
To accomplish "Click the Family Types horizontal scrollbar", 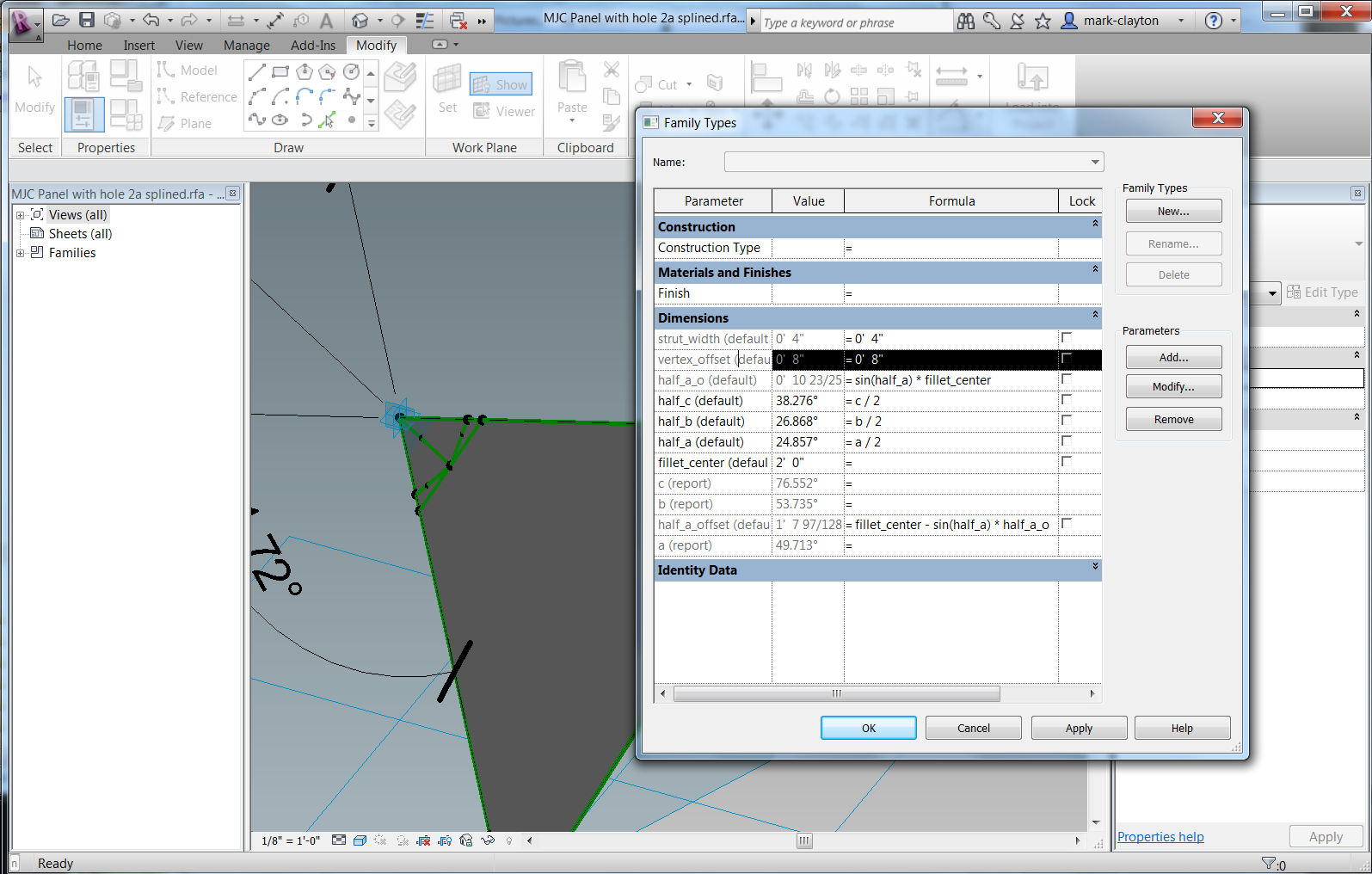I will [x=836, y=693].
